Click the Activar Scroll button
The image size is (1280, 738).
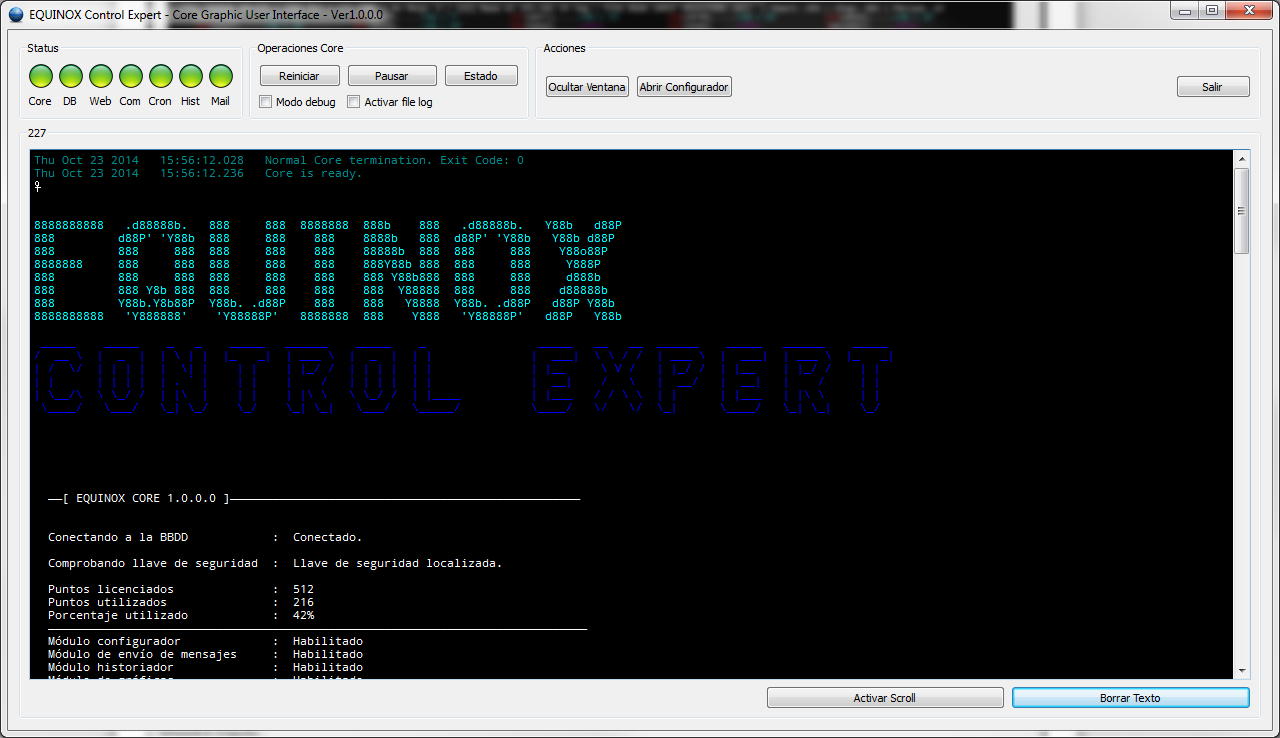point(885,698)
